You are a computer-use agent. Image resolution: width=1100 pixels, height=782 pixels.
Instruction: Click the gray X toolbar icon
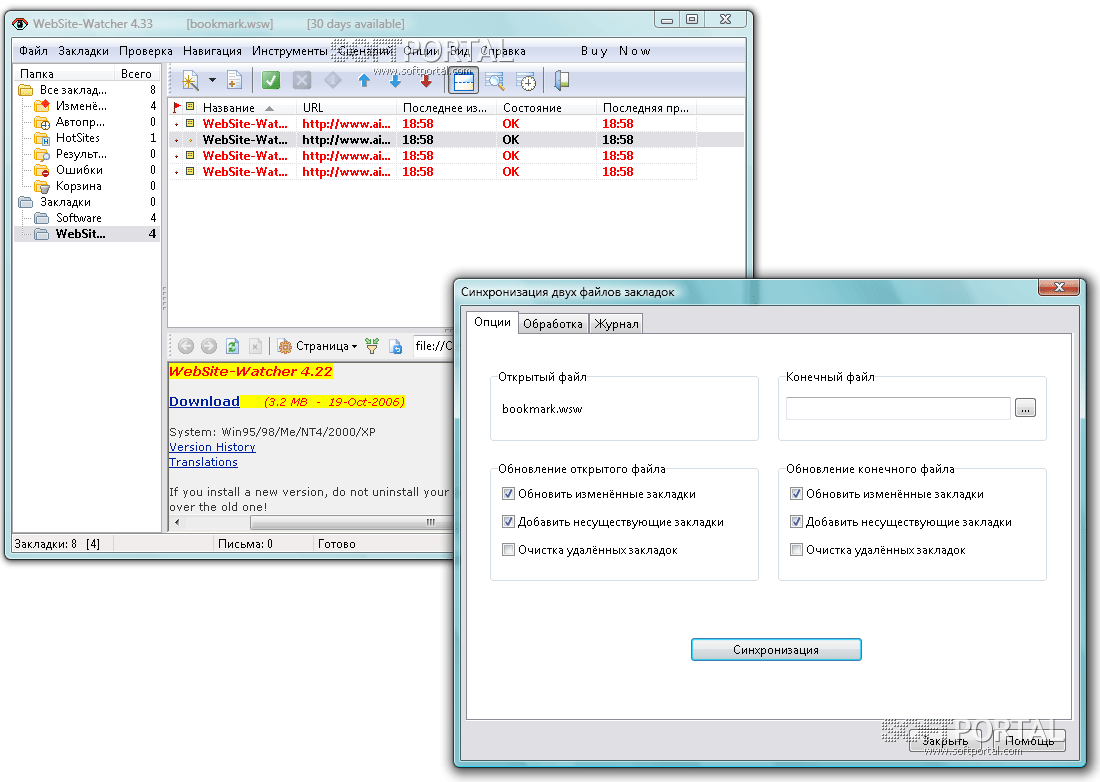[302, 81]
